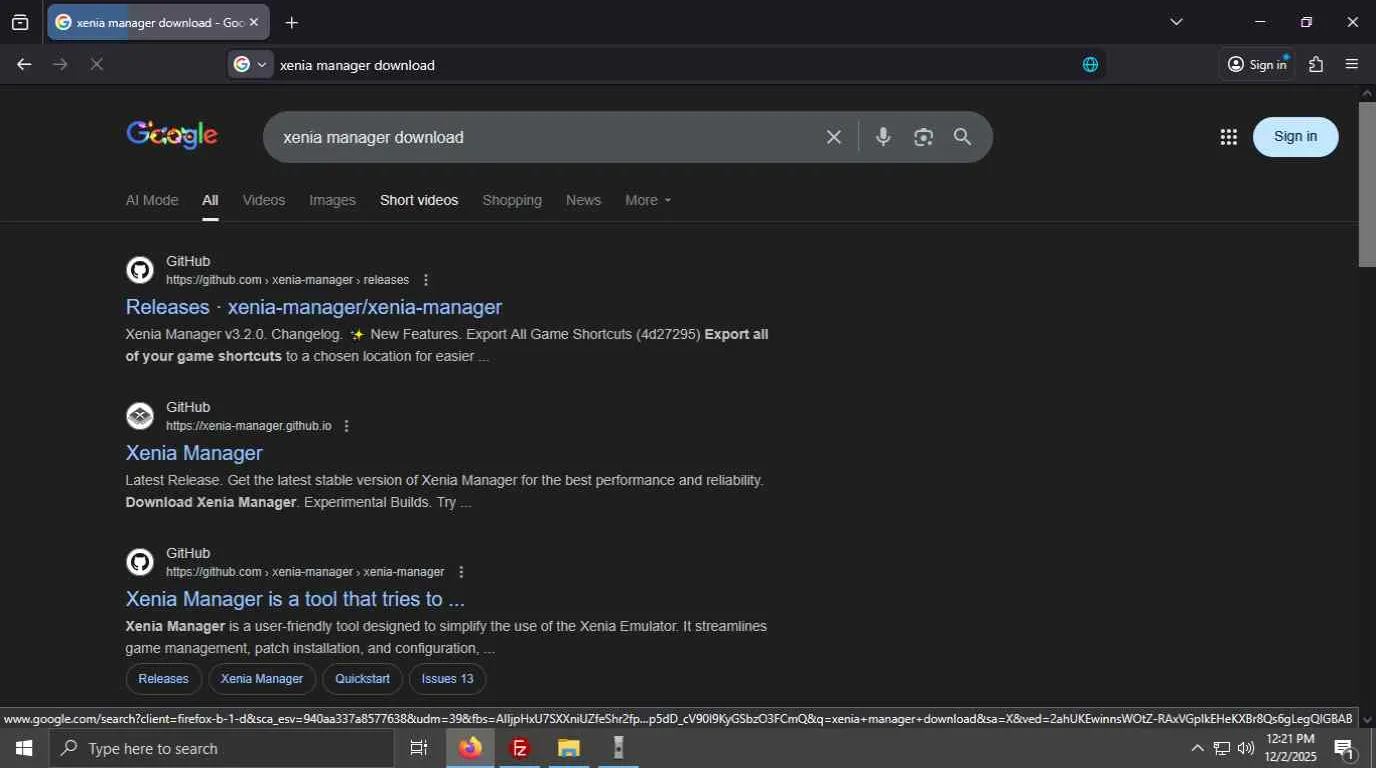This screenshot has height=768, width=1376.
Task: Open the taskbar clock and calendar
Action: [x=1290, y=748]
